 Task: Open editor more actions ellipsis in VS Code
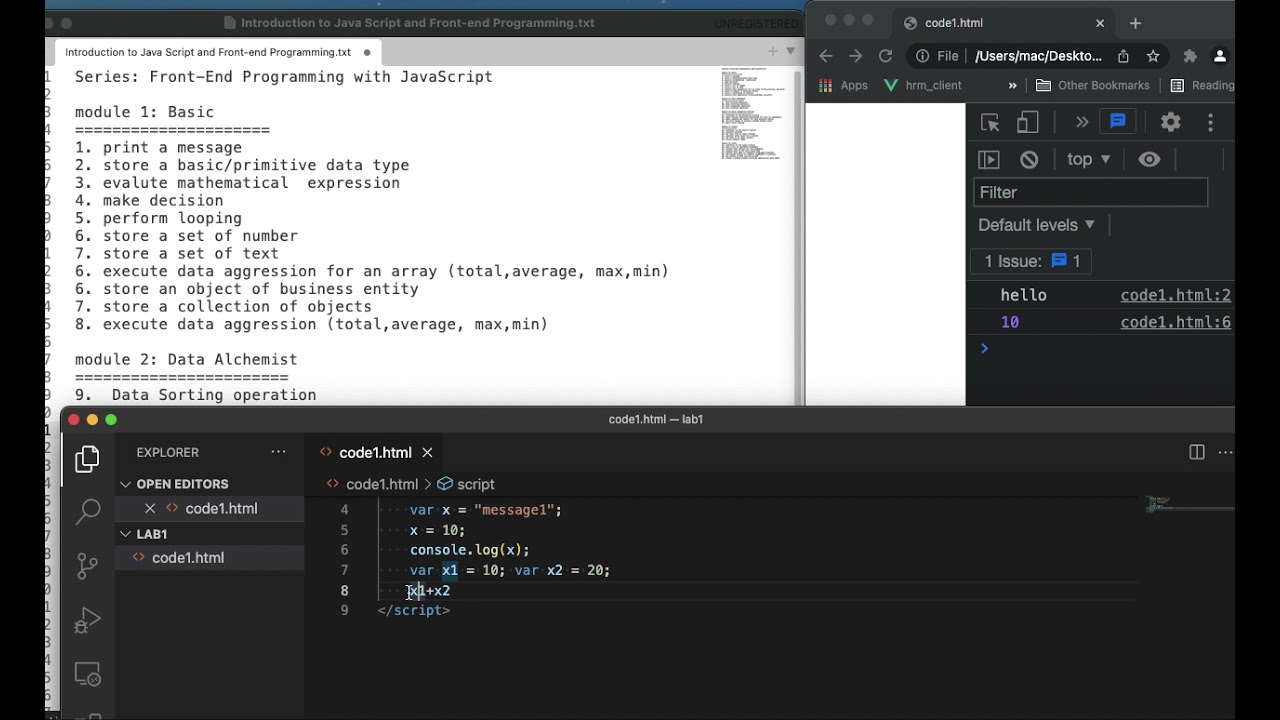coord(1226,452)
